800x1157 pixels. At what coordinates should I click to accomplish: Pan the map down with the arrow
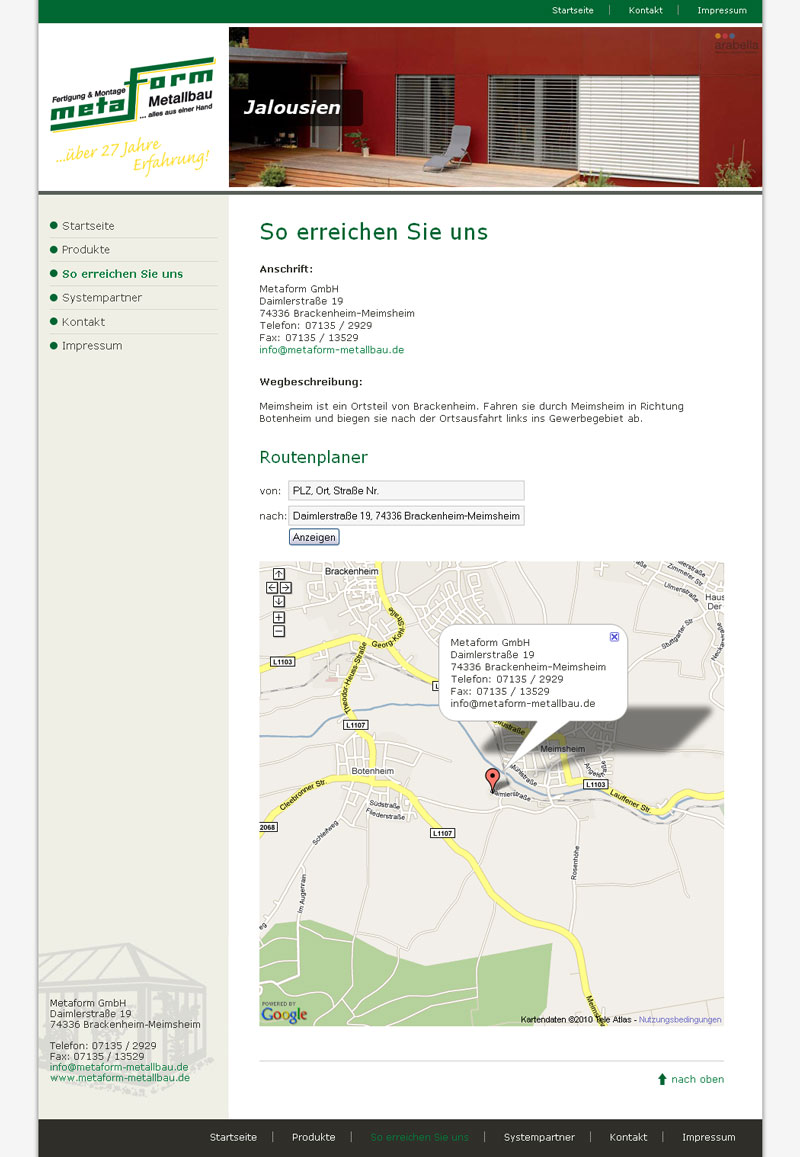tap(279, 601)
